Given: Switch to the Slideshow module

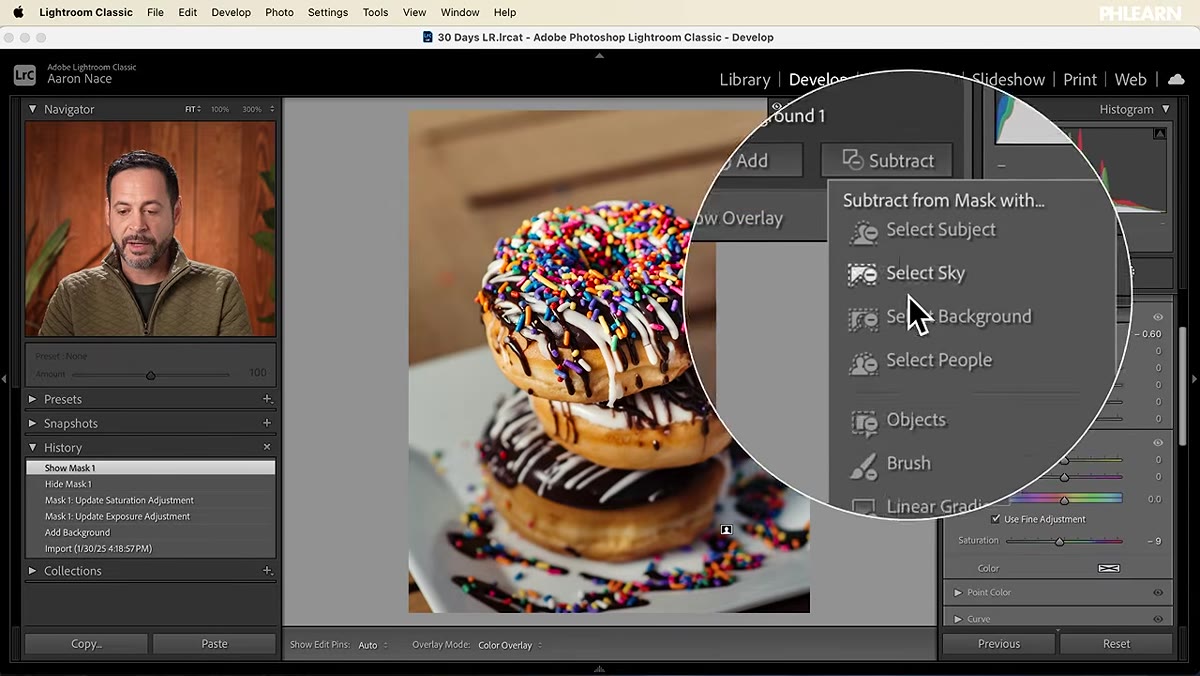Looking at the screenshot, I should click(x=1008, y=79).
